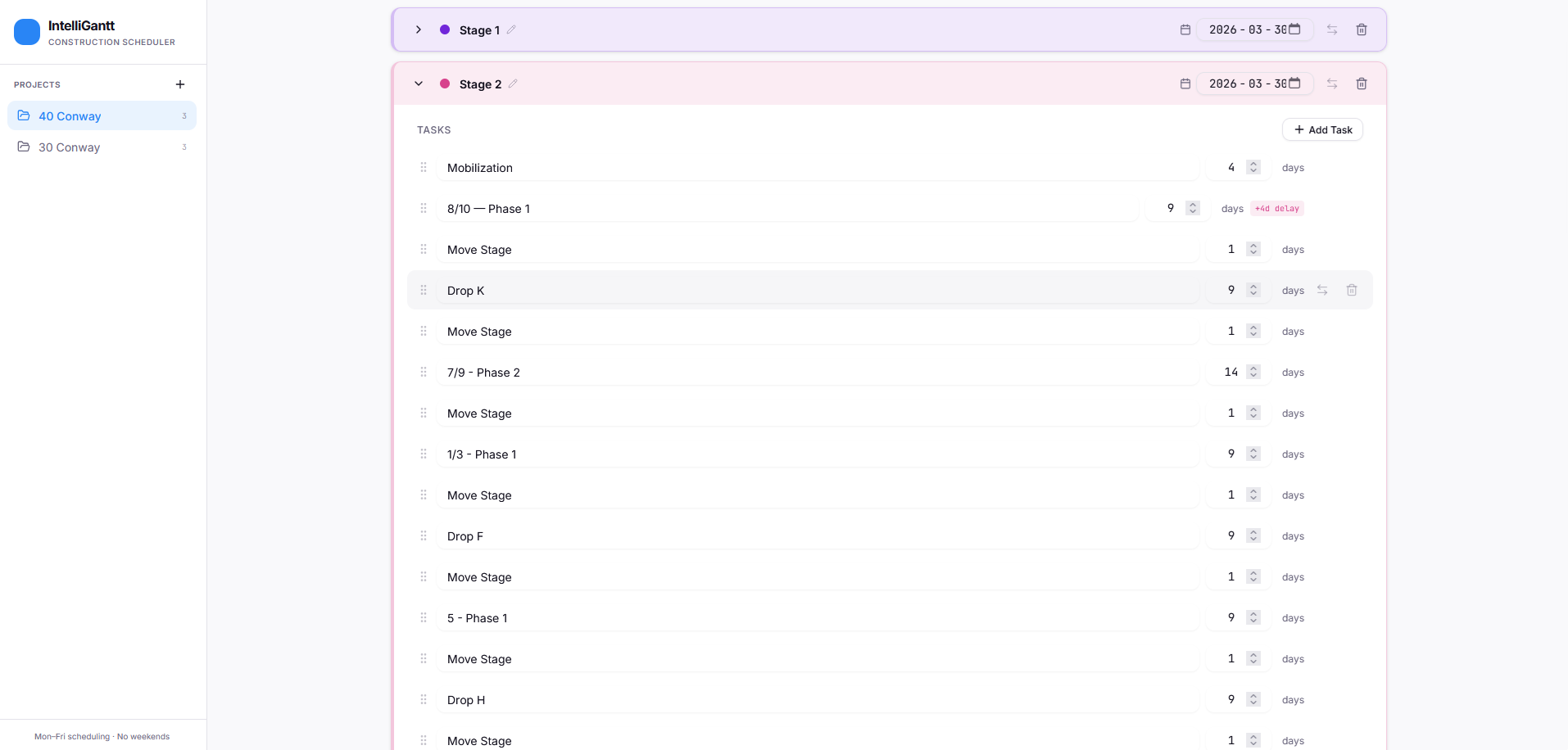The width and height of the screenshot is (1568, 750).
Task: Edit the 1/3 - Phase 1 name
Action: click(x=818, y=454)
